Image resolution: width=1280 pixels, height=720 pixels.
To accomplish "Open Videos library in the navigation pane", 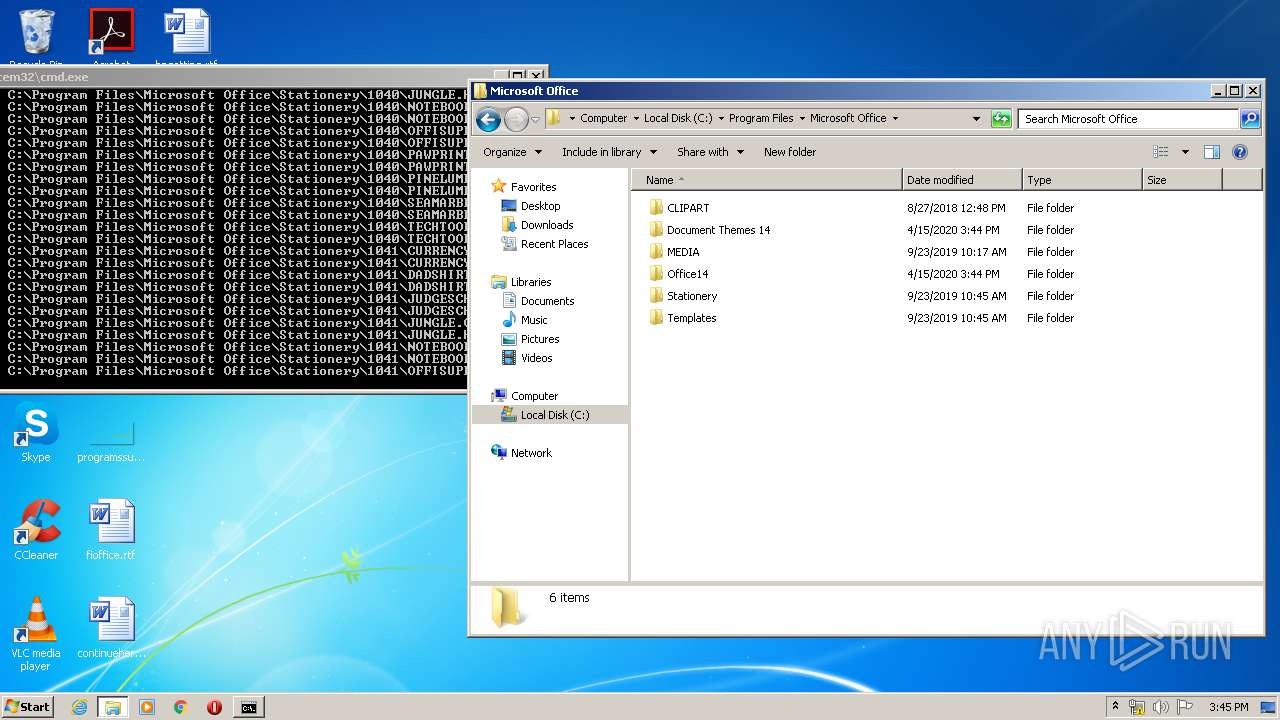I will point(536,358).
